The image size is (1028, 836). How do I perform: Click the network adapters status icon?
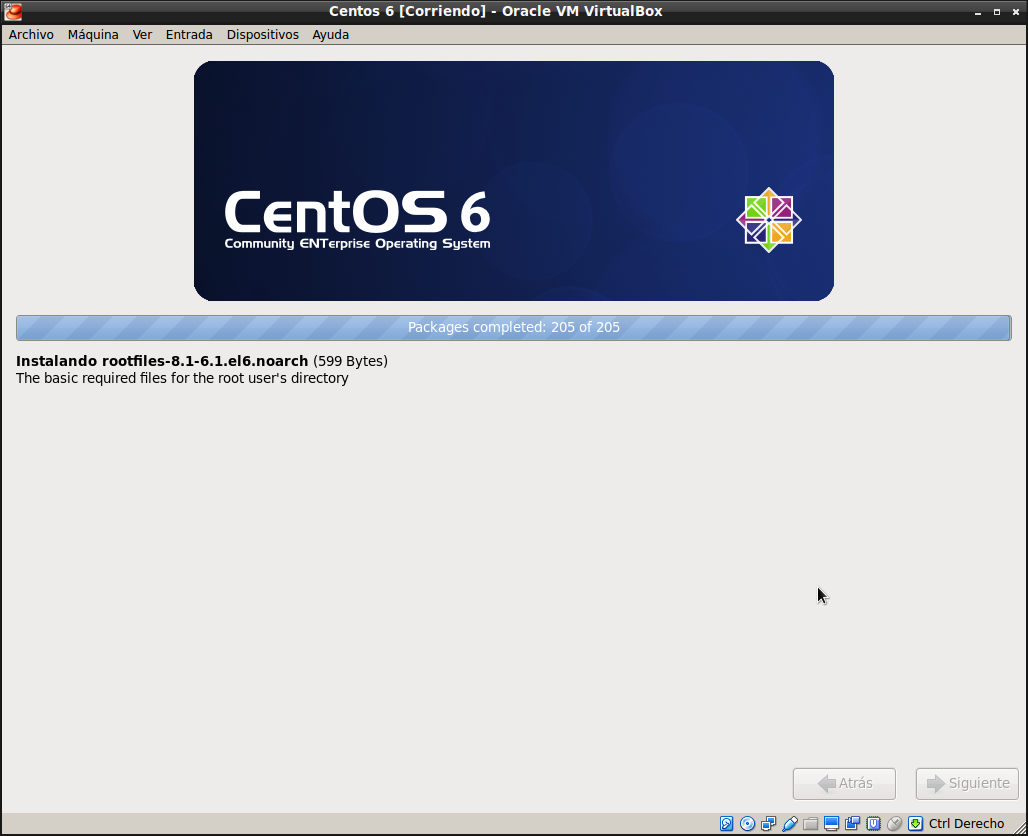[768, 824]
